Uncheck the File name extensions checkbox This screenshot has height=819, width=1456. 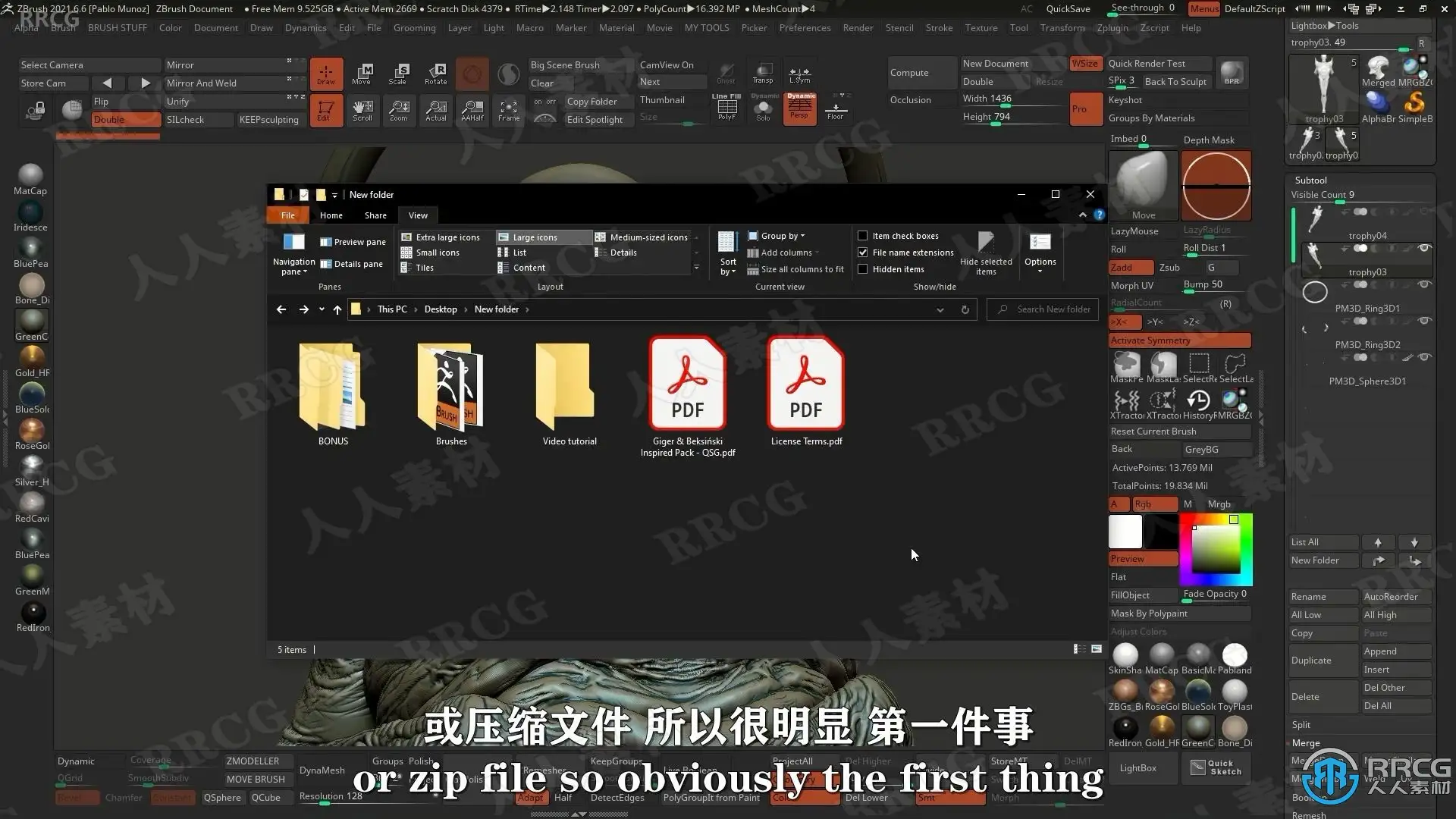click(862, 253)
